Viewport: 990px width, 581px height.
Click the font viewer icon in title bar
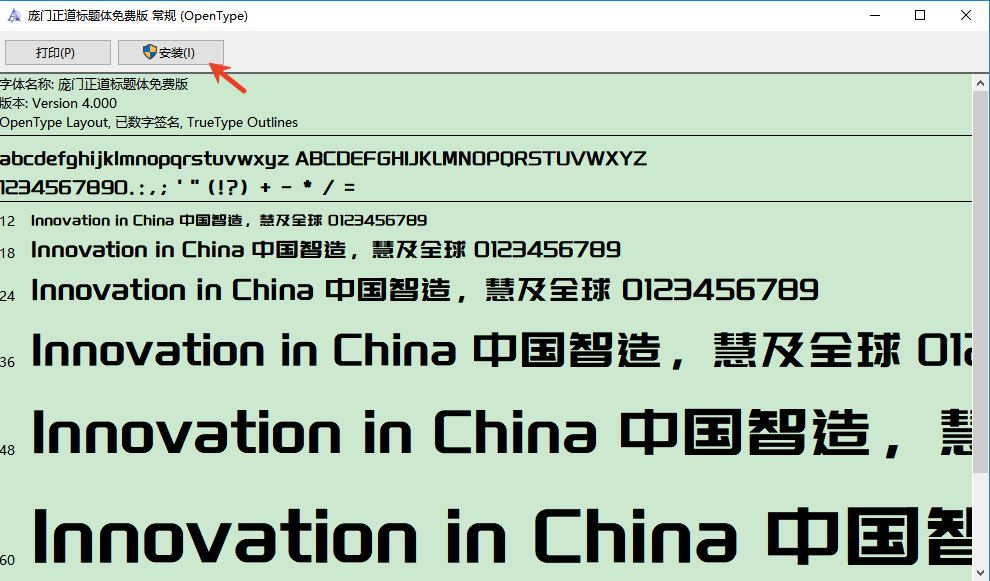click(14, 16)
